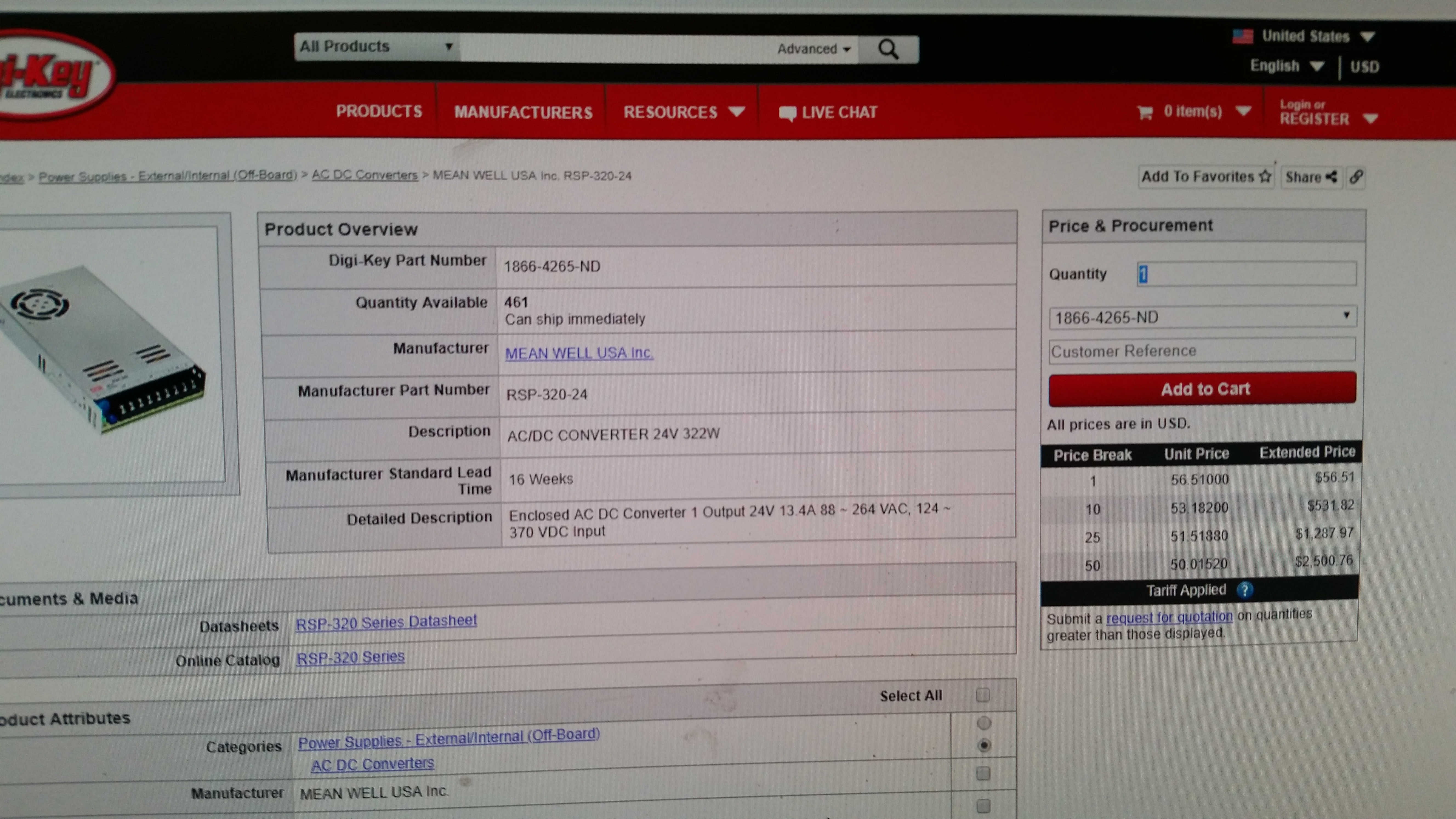Screen dimensions: 1456x819
Task: Click the Enclosed AC DC Converter detailed description
Action: coord(730,521)
